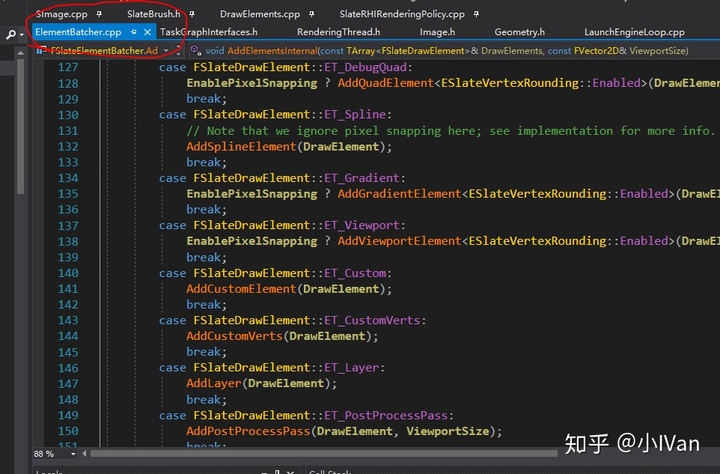
Task: Click line number 142 in the gutter
Action: pyautogui.click(x=68, y=305)
